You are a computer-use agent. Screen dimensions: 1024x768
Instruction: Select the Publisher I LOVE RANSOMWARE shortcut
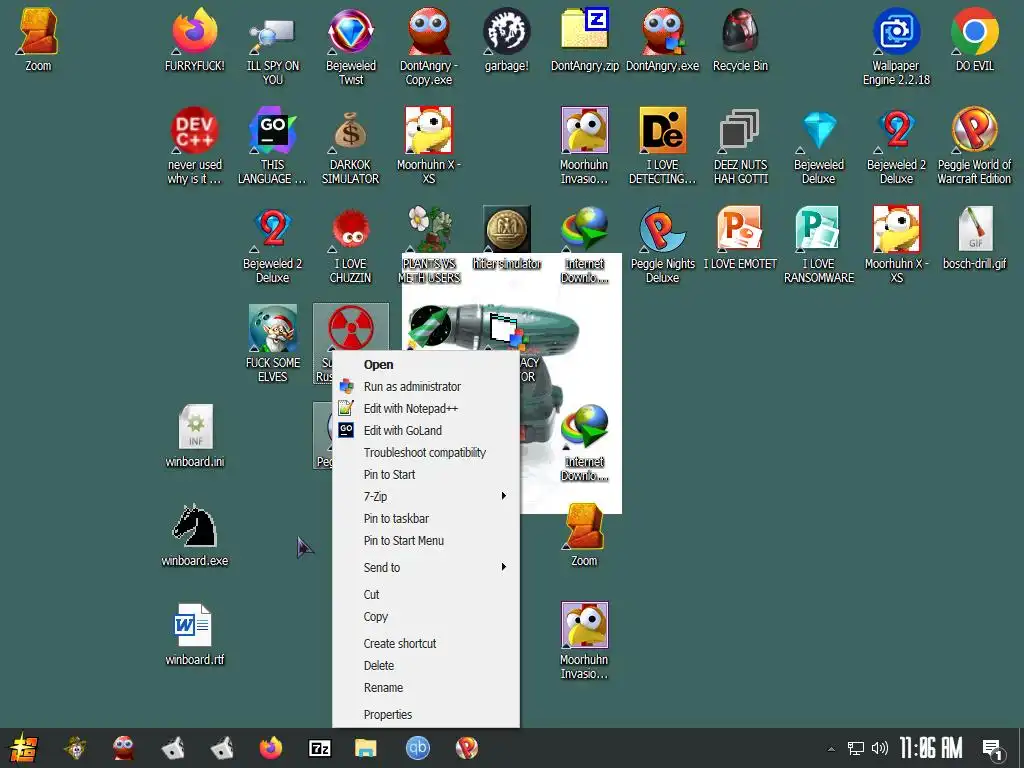pos(818,245)
